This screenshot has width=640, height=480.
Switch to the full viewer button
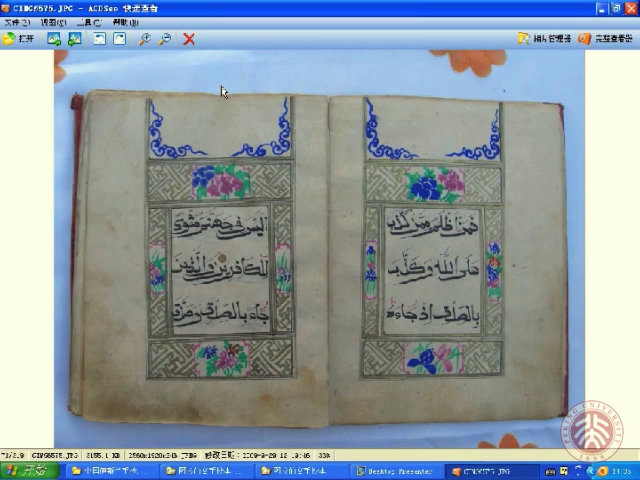pyautogui.click(x=607, y=39)
